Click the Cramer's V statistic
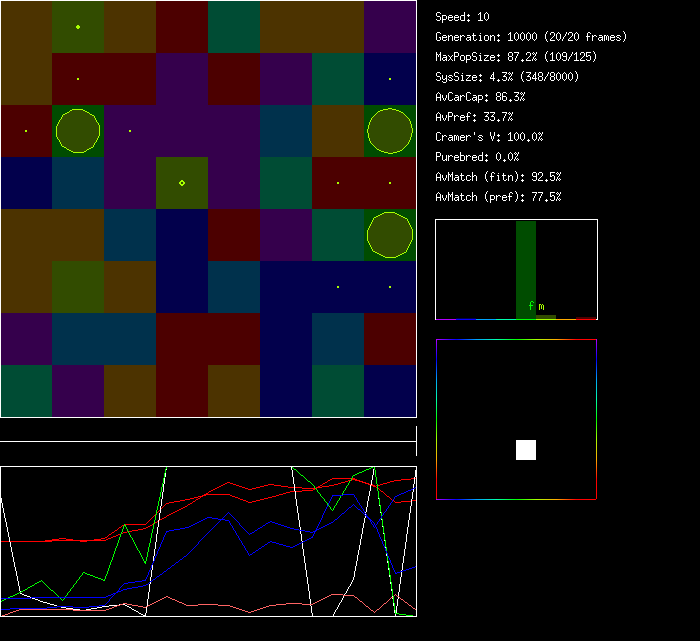Screen dimensions: 700x641 click(489, 137)
